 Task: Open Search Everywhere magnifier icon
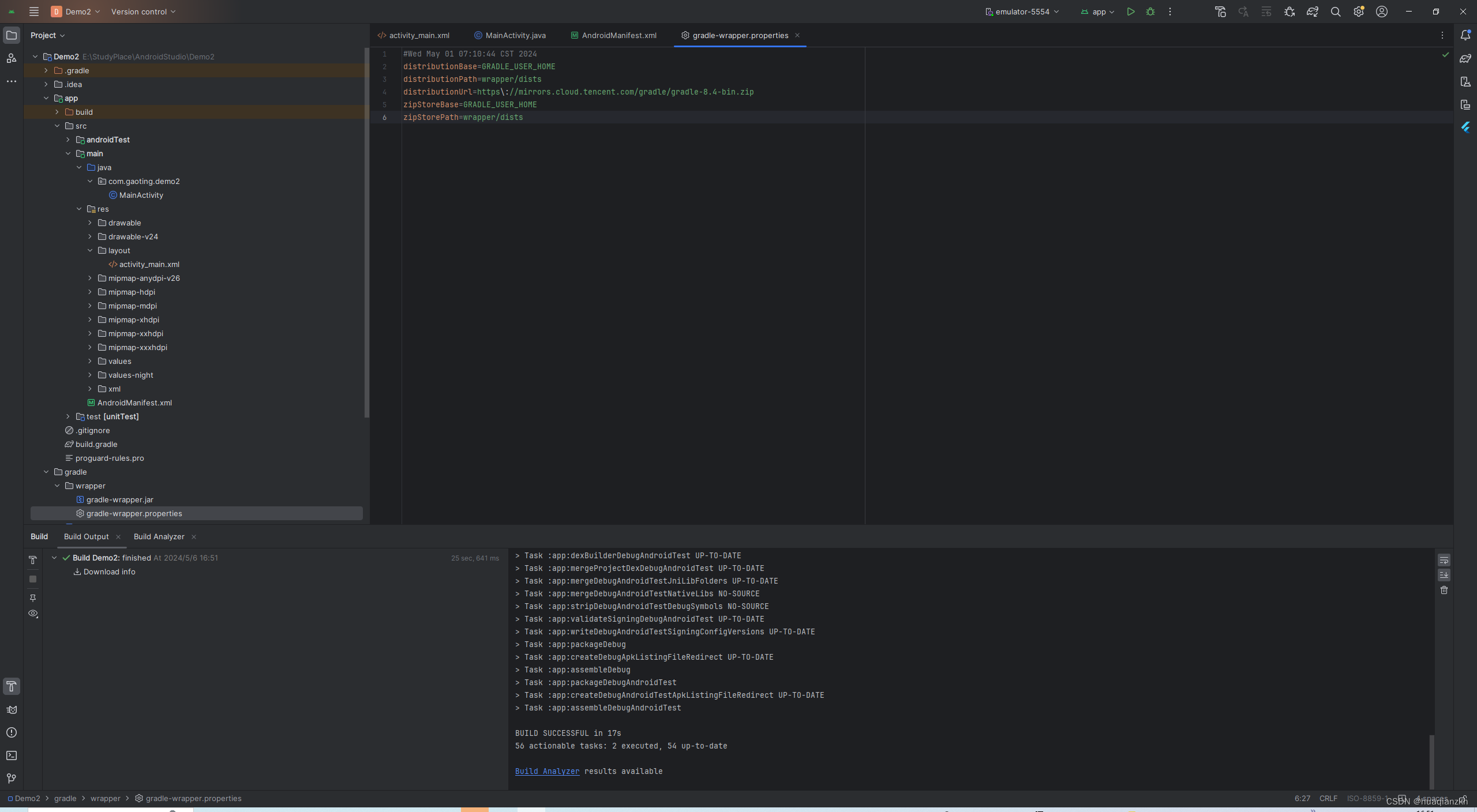[x=1335, y=12]
